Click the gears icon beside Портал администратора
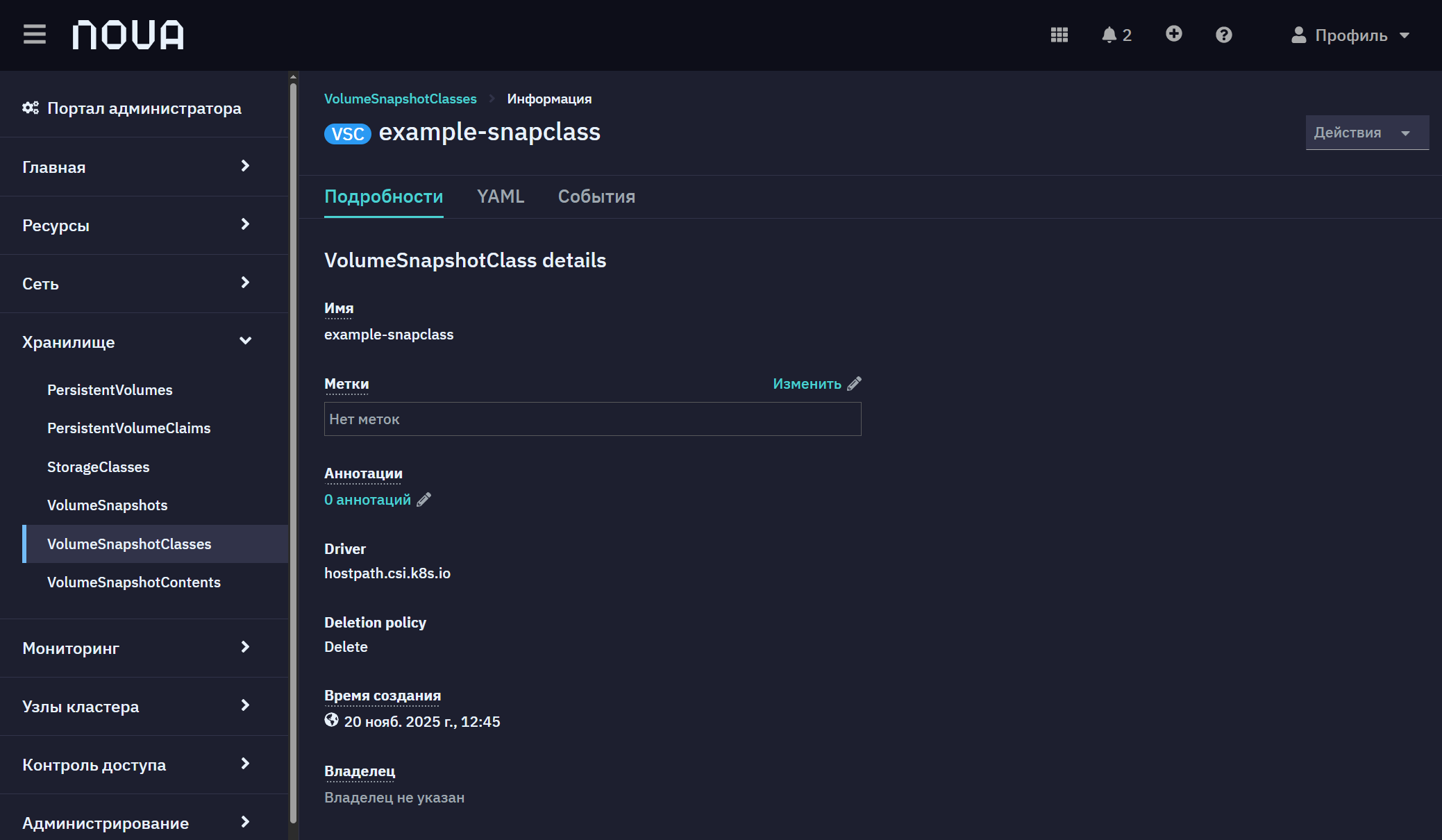This screenshot has height=840, width=1442. [x=31, y=108]
